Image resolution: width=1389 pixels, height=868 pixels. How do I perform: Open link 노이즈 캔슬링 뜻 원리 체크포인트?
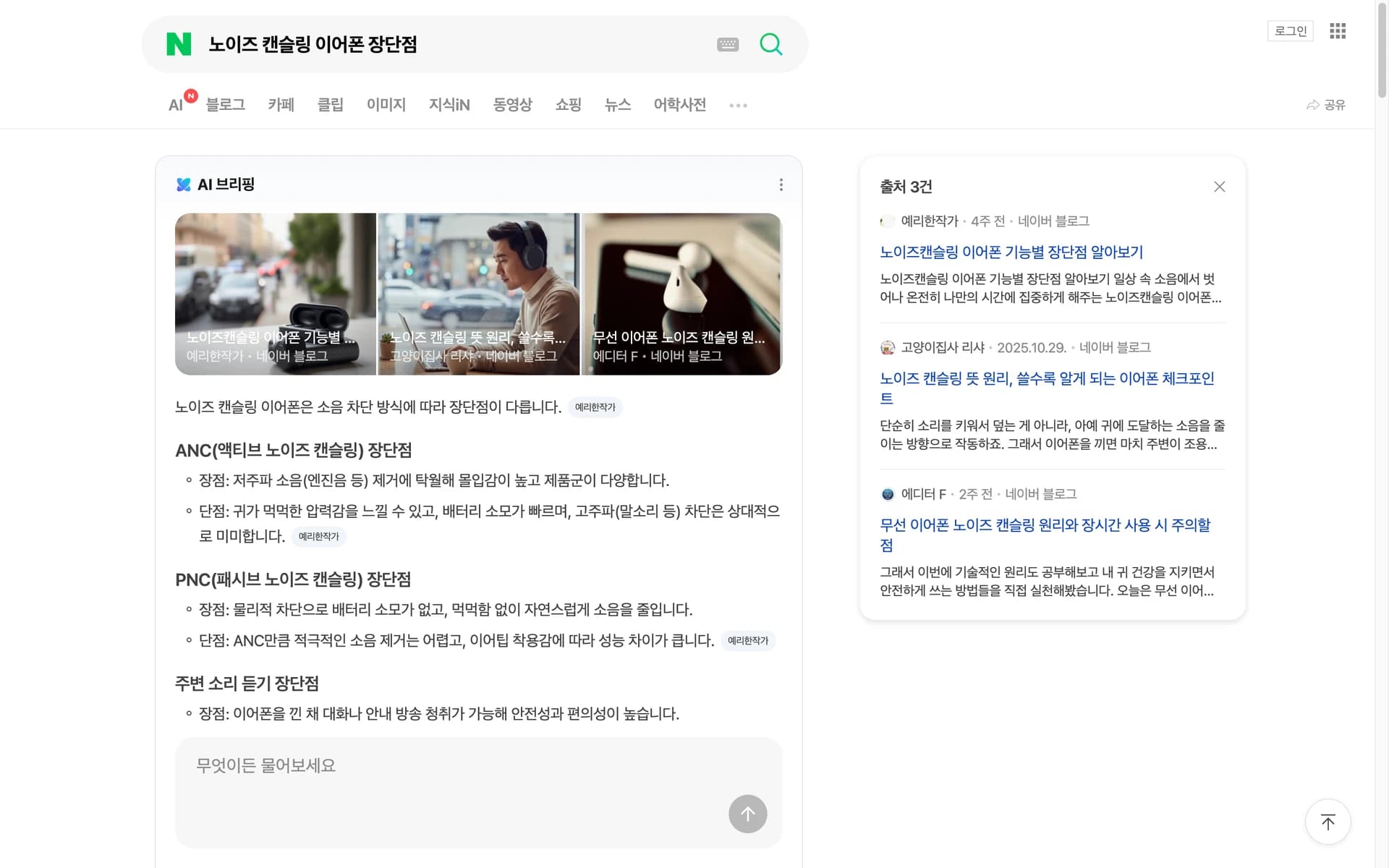coord(1047,388)
